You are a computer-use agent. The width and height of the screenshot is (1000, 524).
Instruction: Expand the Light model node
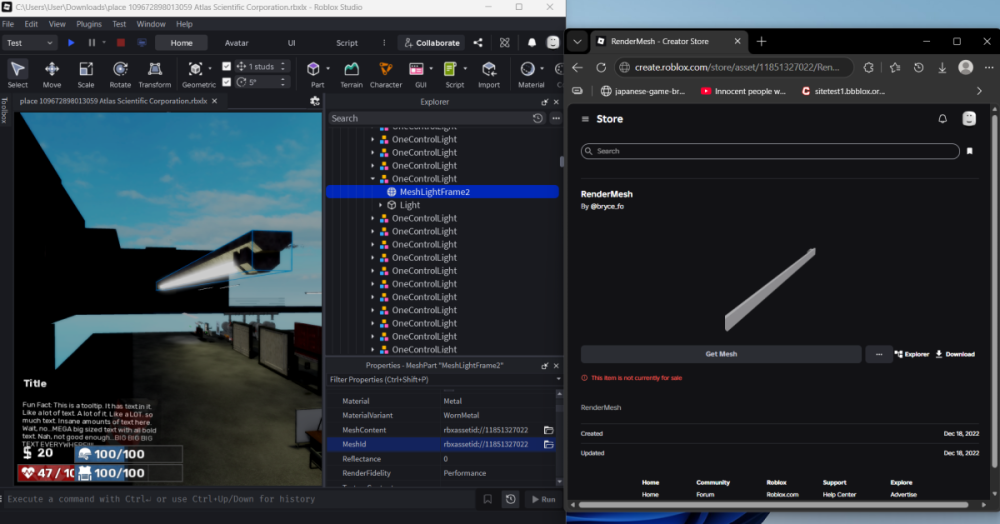381,205
